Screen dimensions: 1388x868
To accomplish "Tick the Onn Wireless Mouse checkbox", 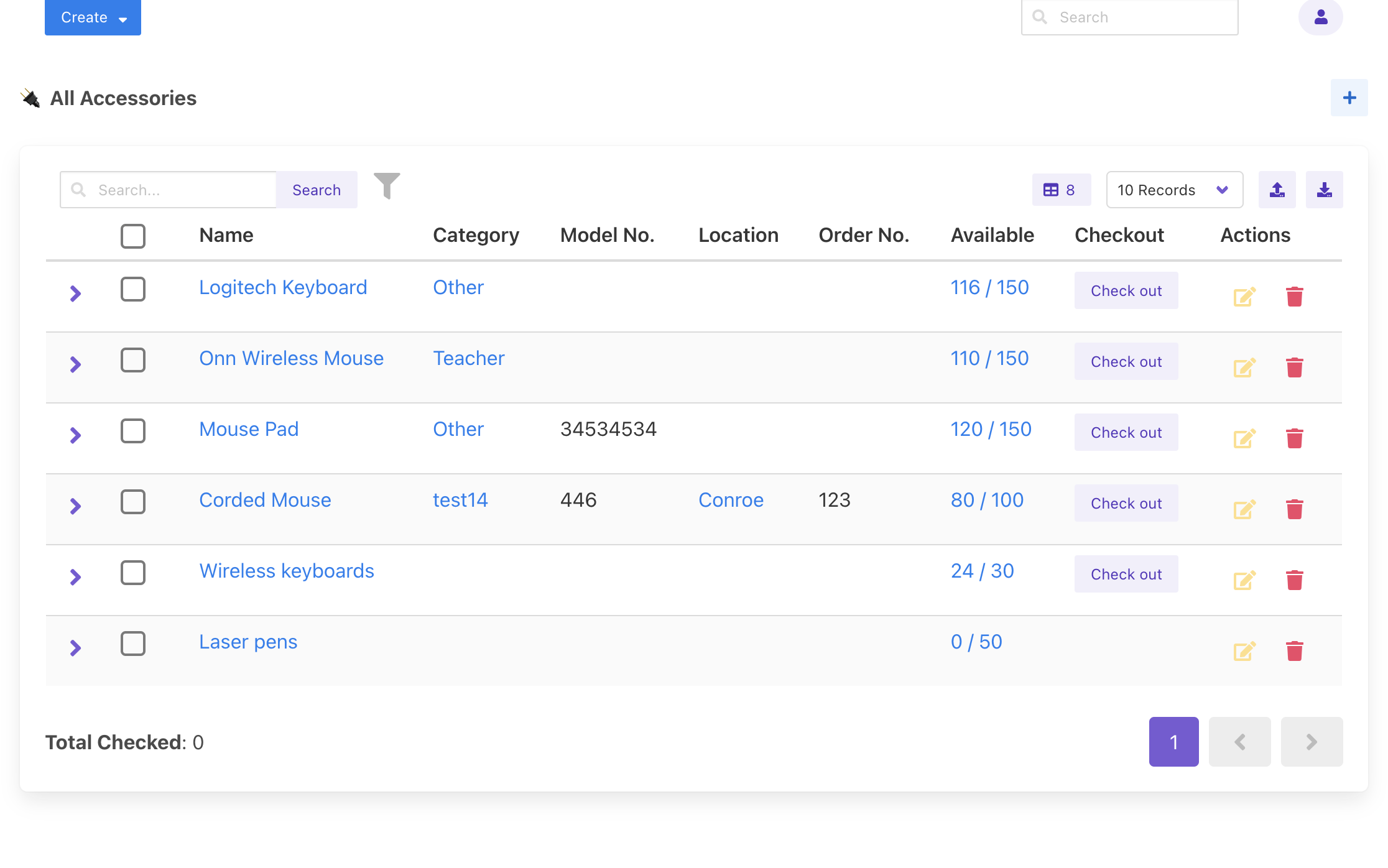I will click(x=133, y=360).
